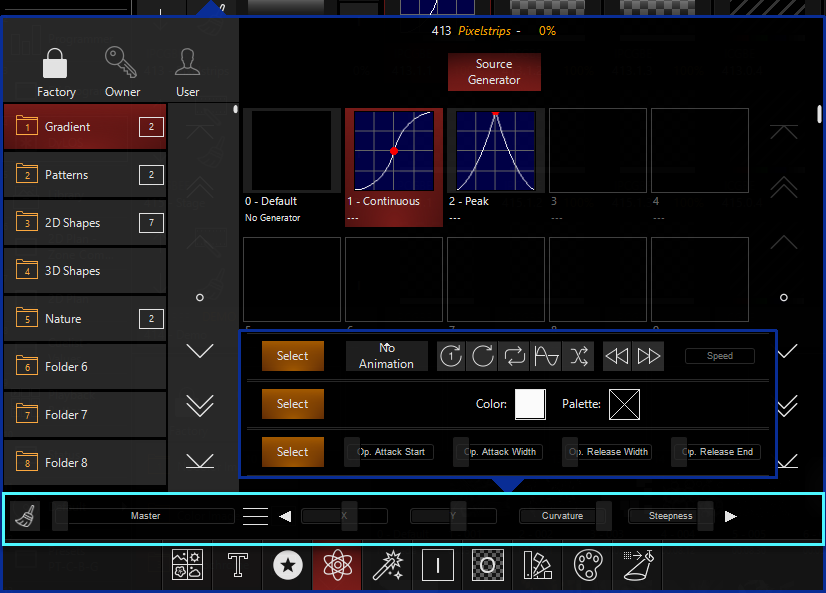Select the 2 - Peak gradient thumbnail
This screenshot has width=826, height=593.
pyautogui.click(x=495, y=151)
